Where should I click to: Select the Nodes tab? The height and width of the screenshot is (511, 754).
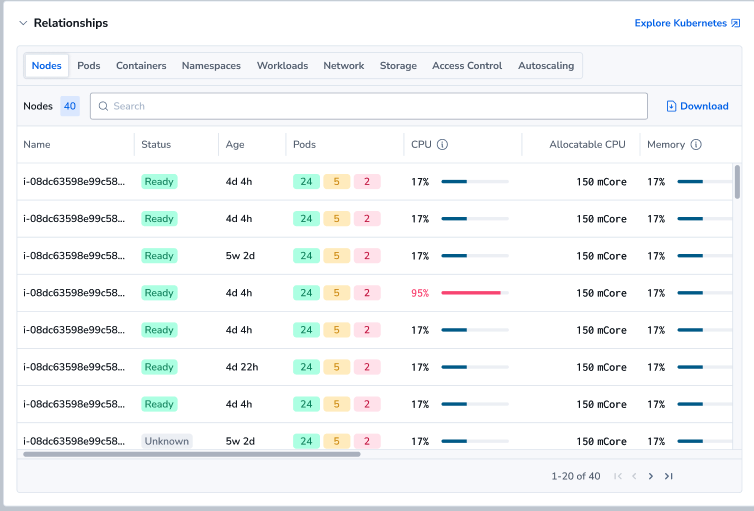pos(47,65)
